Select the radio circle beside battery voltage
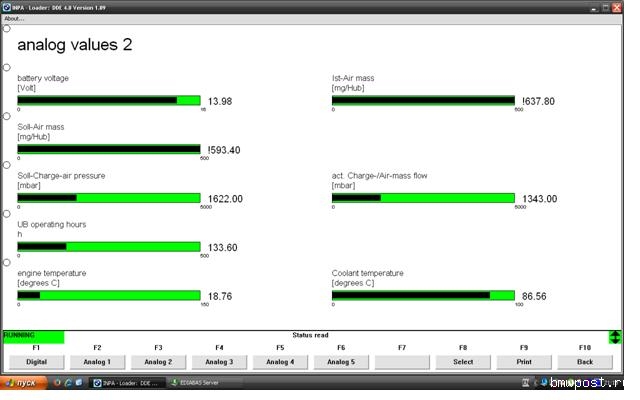 point(7,68)
